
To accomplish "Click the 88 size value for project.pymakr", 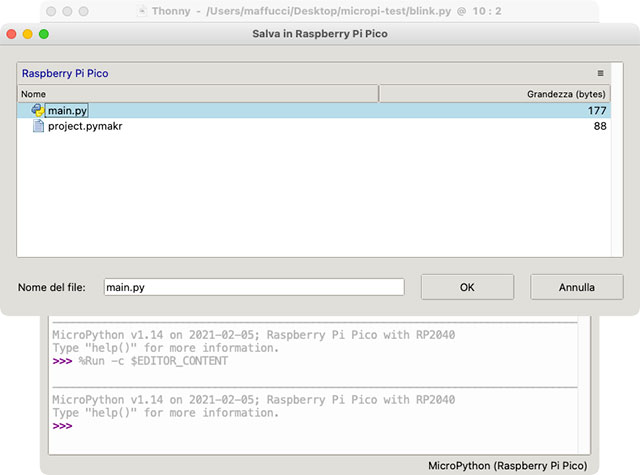I will click(600, 127).
